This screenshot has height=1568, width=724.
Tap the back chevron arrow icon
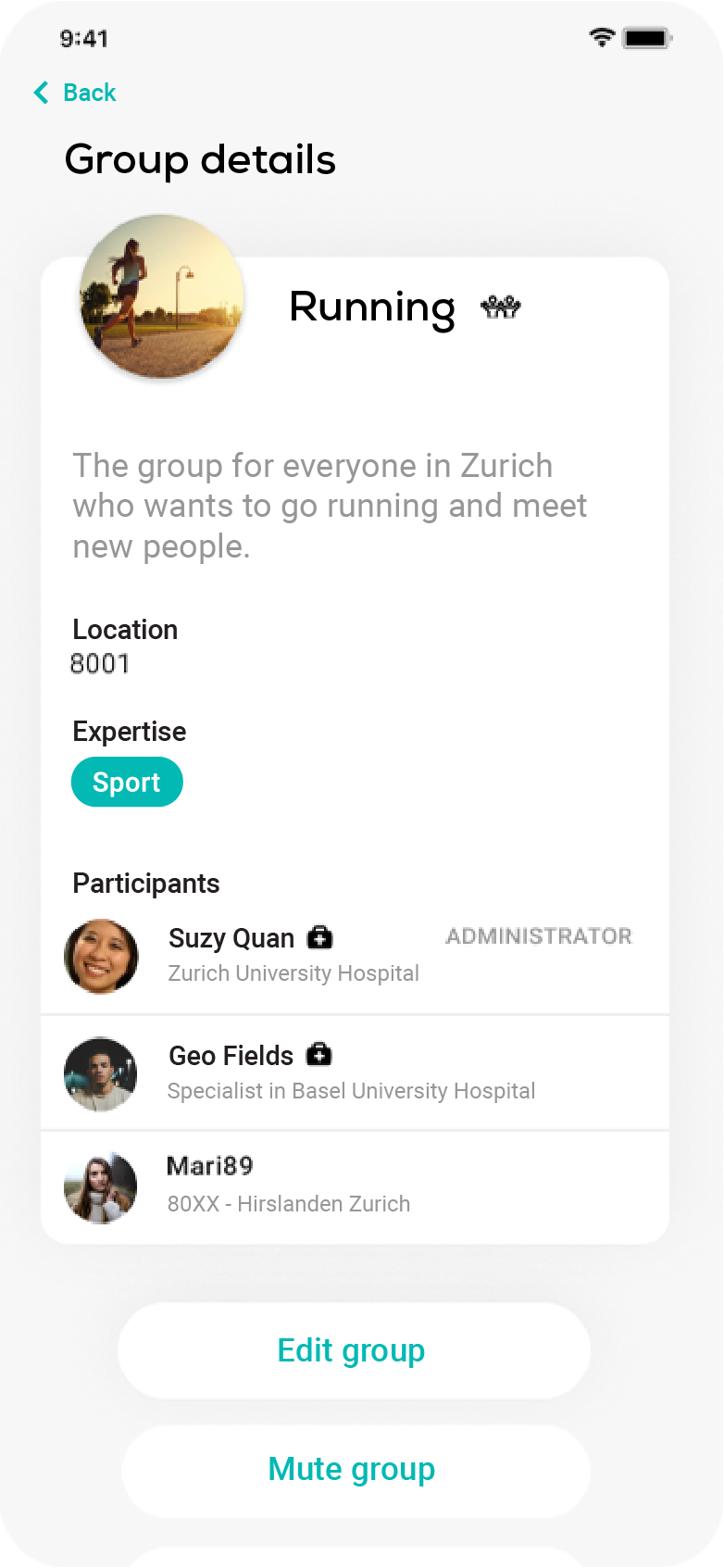[x=41, y=93]
